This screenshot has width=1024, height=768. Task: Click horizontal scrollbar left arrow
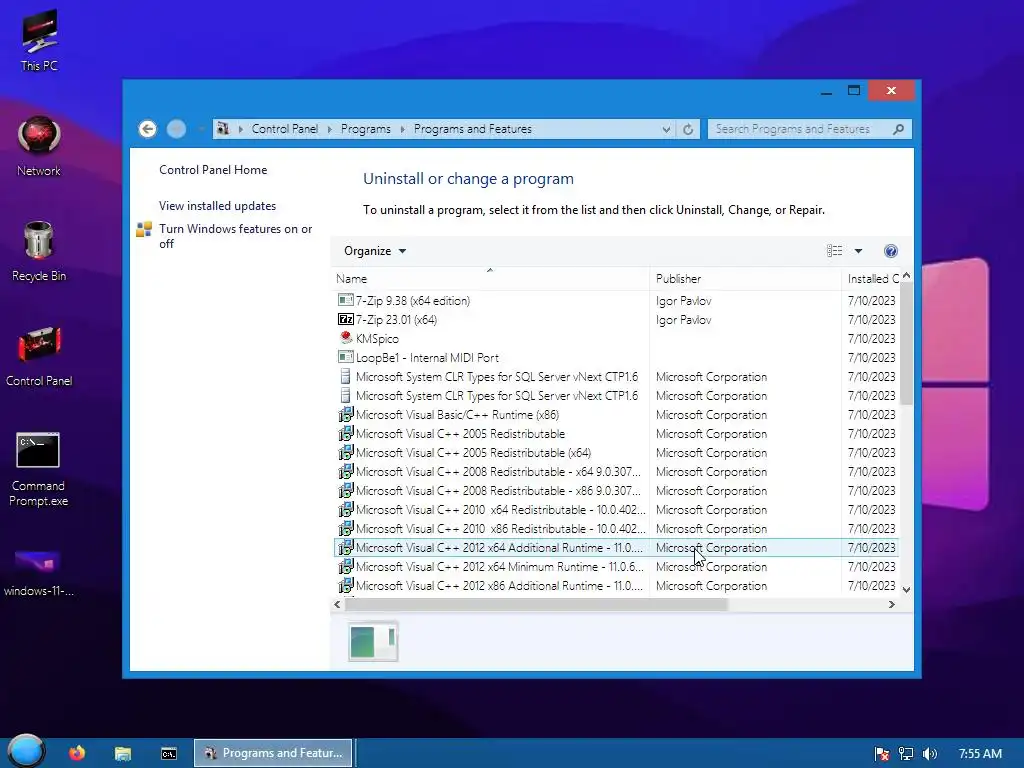[x=338, y=605]
